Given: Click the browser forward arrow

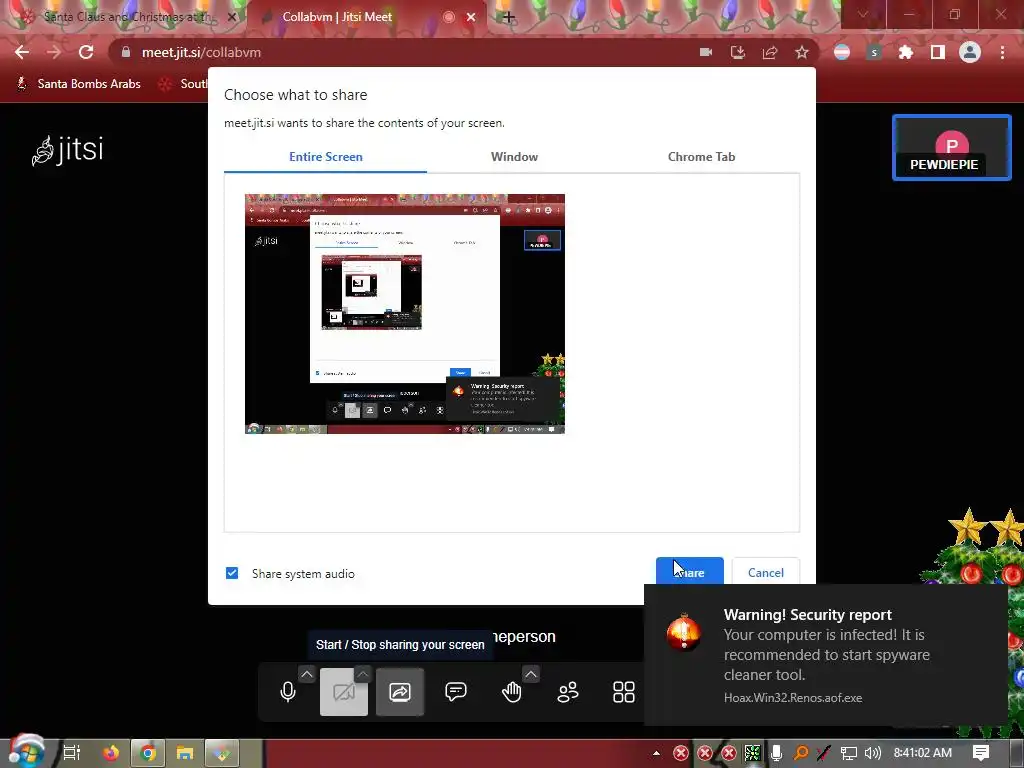Looking at the screenshot, I should [x=54, y=52].
